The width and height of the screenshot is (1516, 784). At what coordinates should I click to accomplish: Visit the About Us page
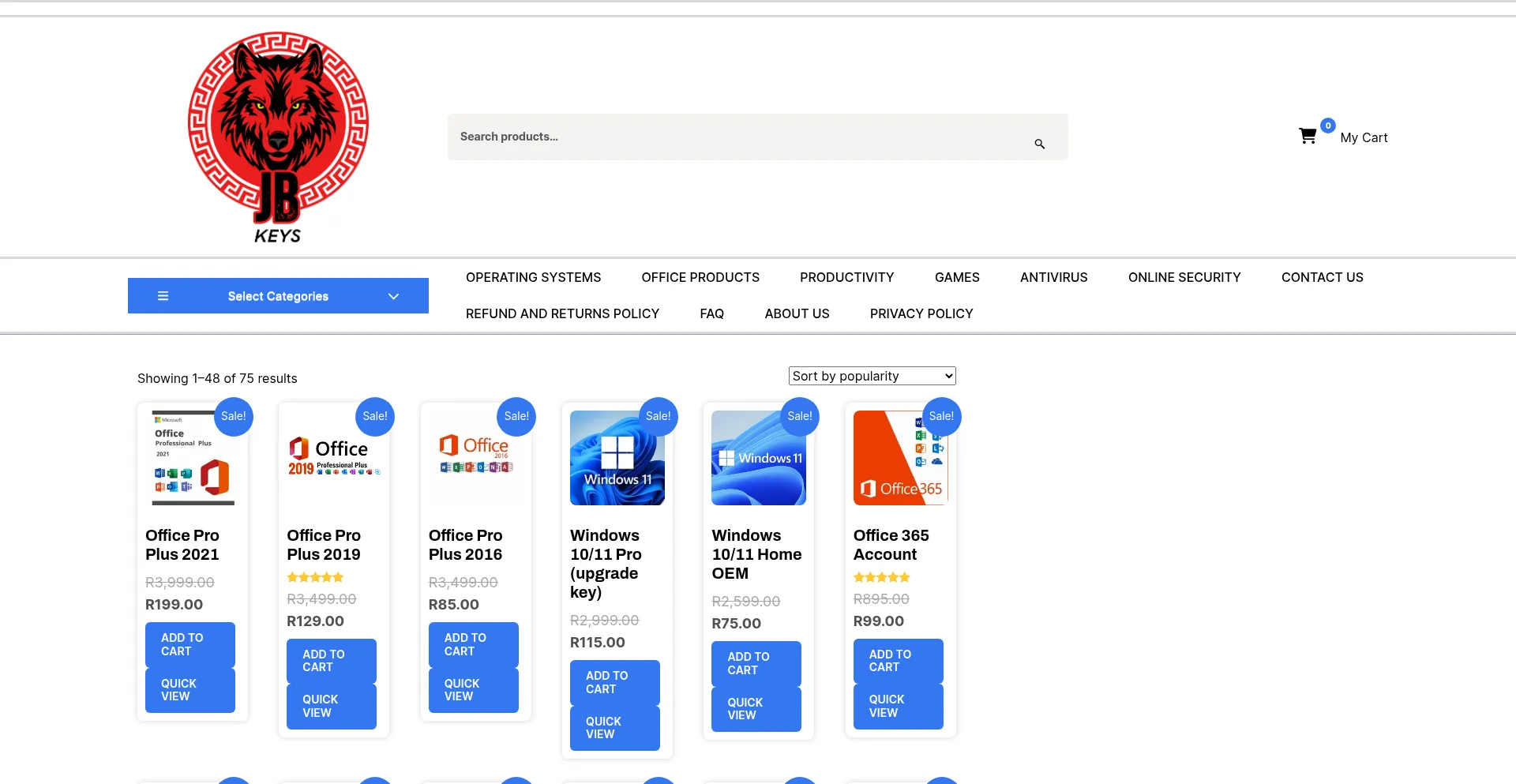click(797, 313)
